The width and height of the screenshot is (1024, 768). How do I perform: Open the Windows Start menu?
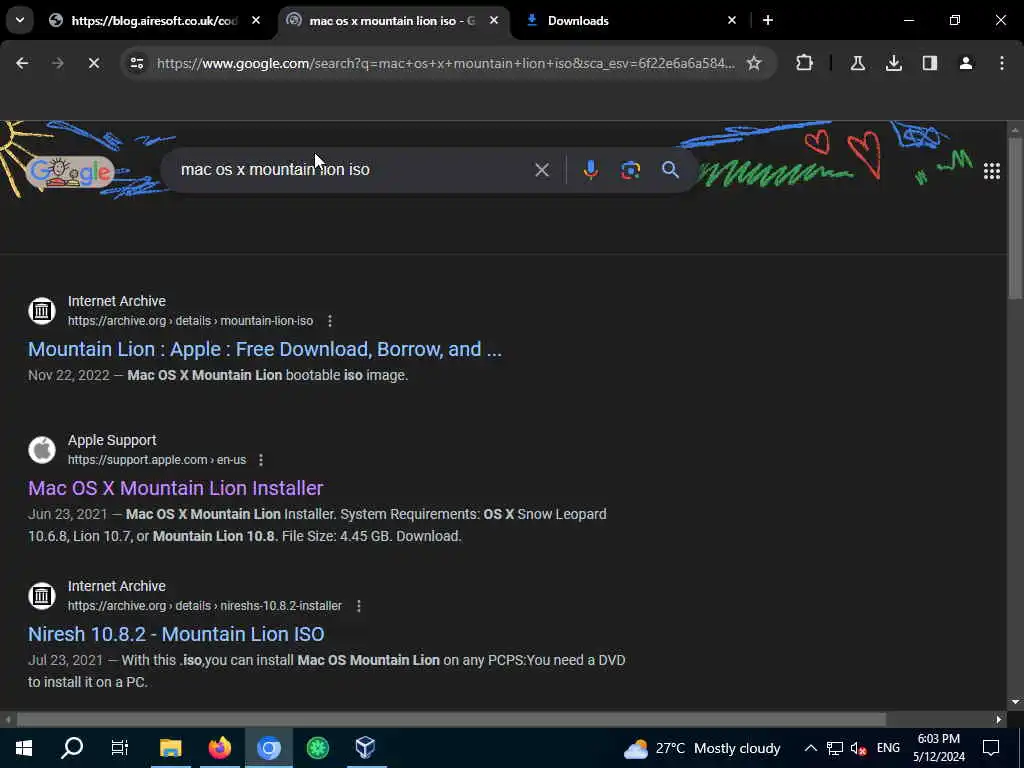point(24,748)
